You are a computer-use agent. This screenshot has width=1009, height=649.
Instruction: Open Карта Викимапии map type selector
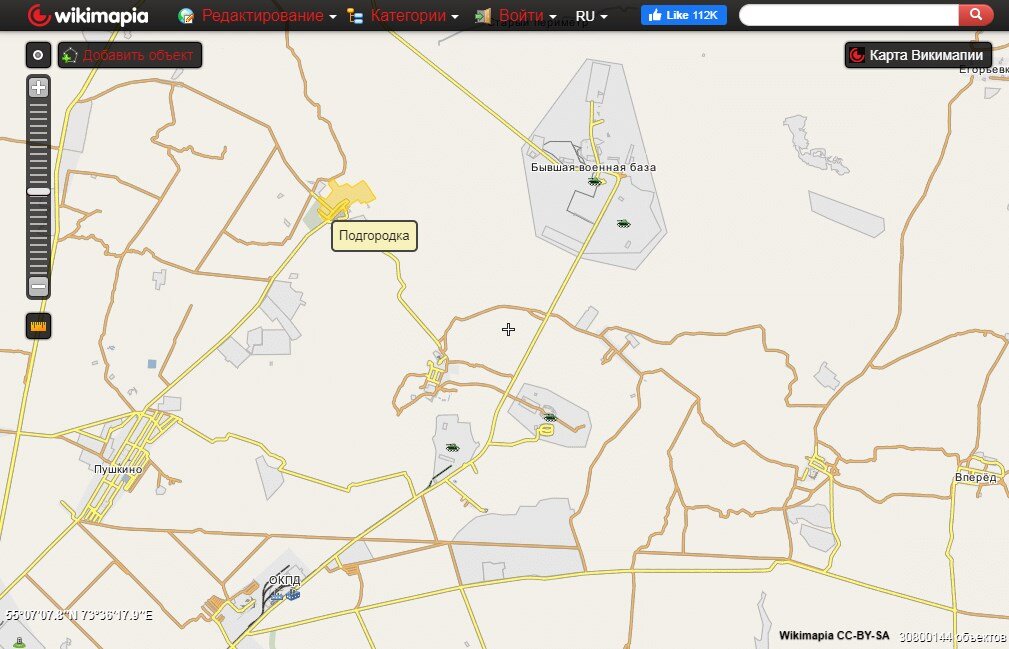click(x=918, y=55)
